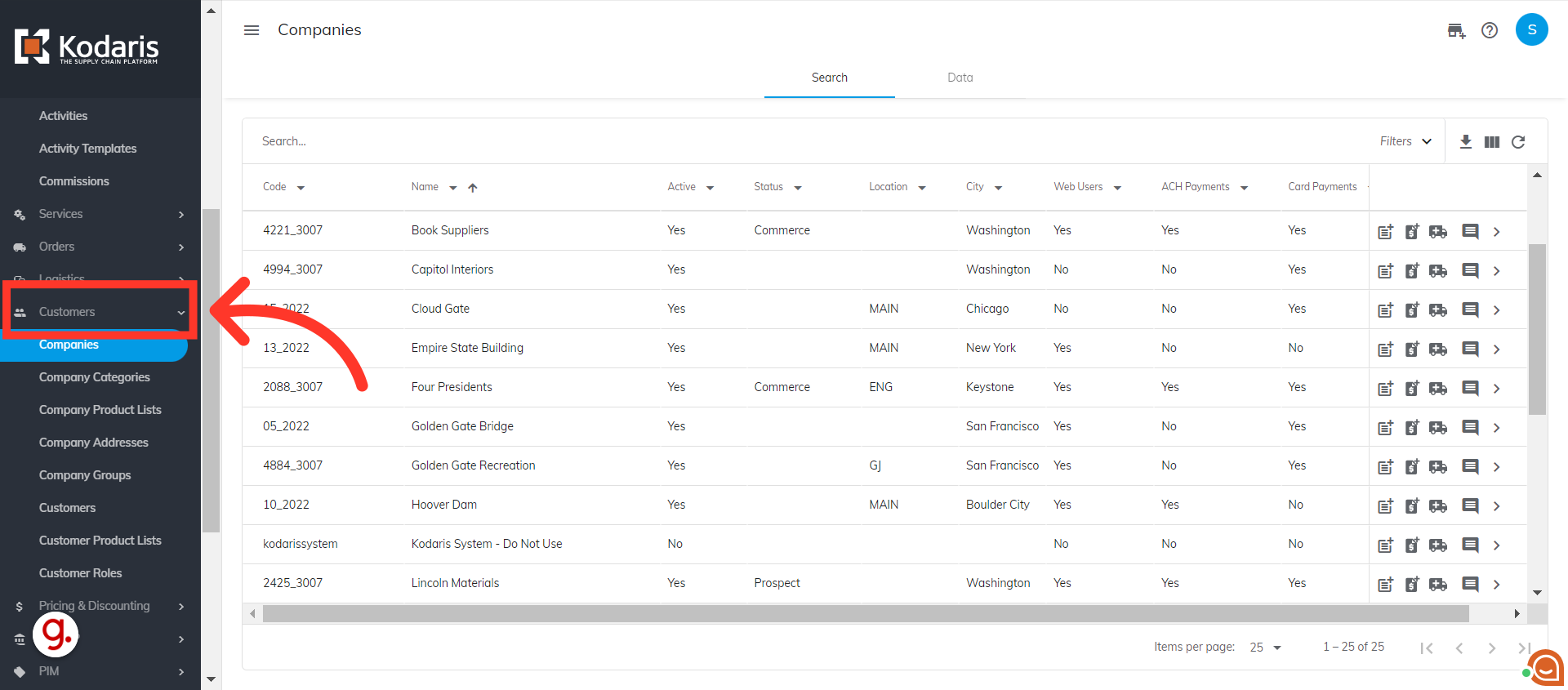
Task: Open Commissions in the sidebar
Action: pyautogui.click(x=73, y=181)
